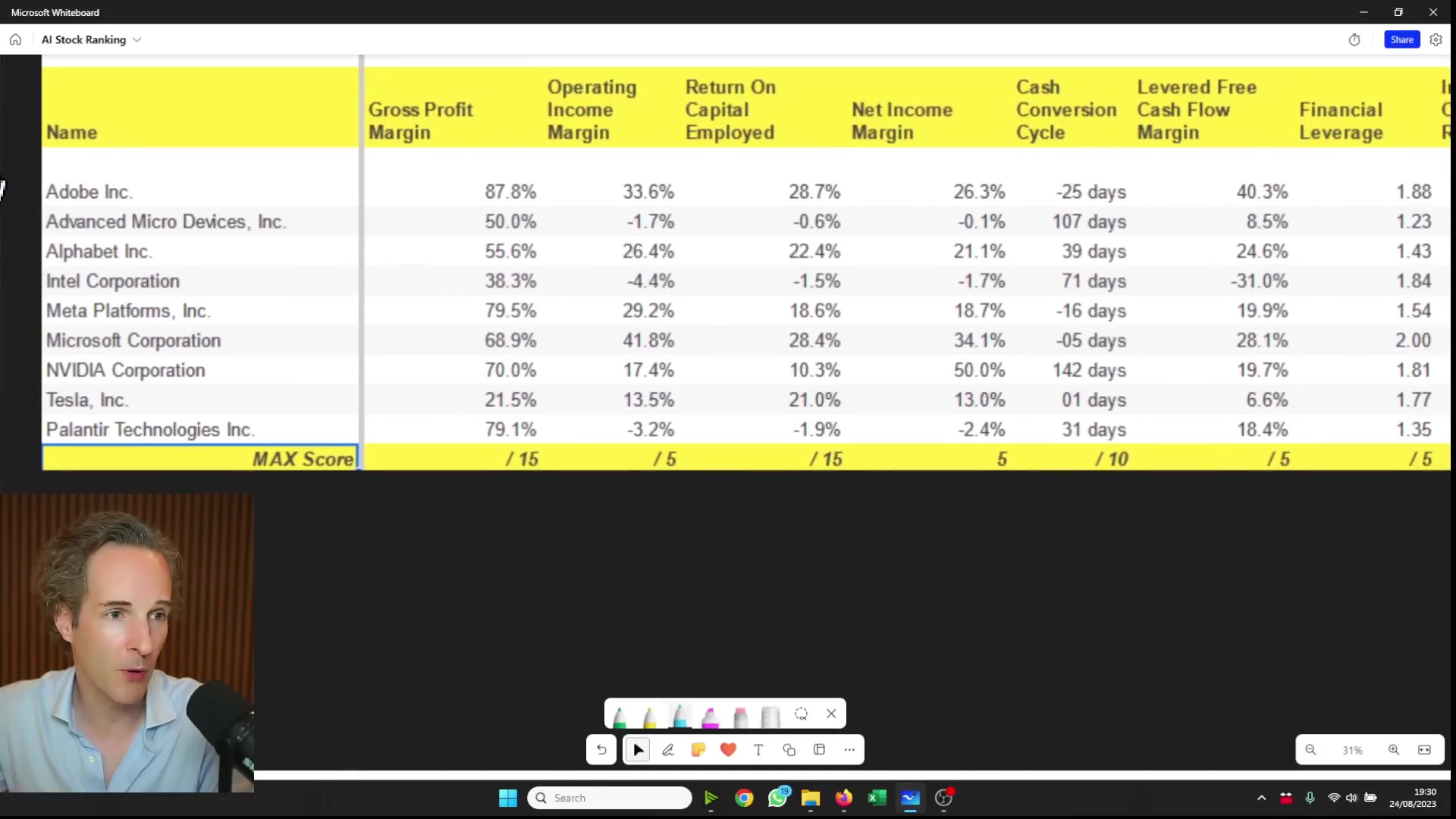
Task: Click Palantir Technologies Inc. row name
Action: (150, 429)
